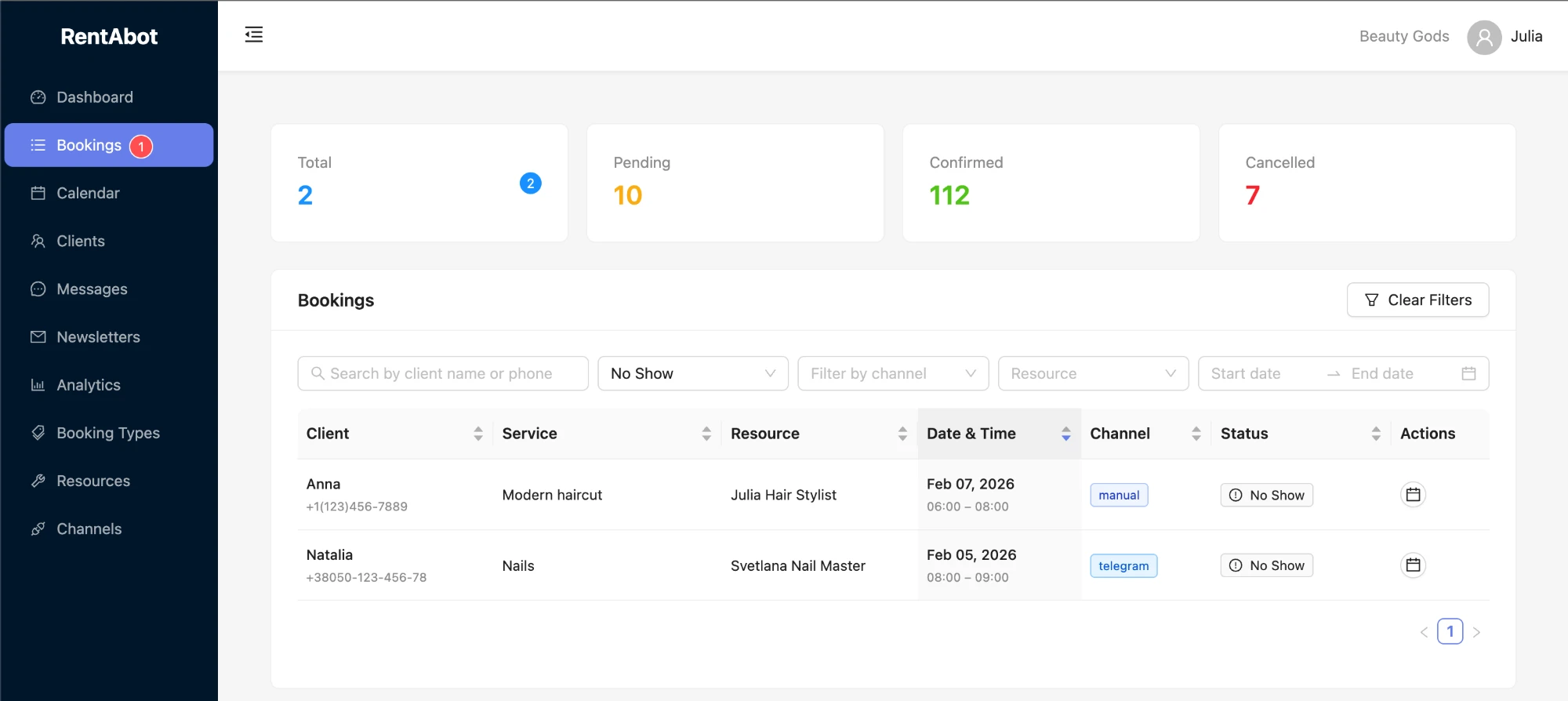
Task: Click the Channels link icon
Action: [38, 528]
